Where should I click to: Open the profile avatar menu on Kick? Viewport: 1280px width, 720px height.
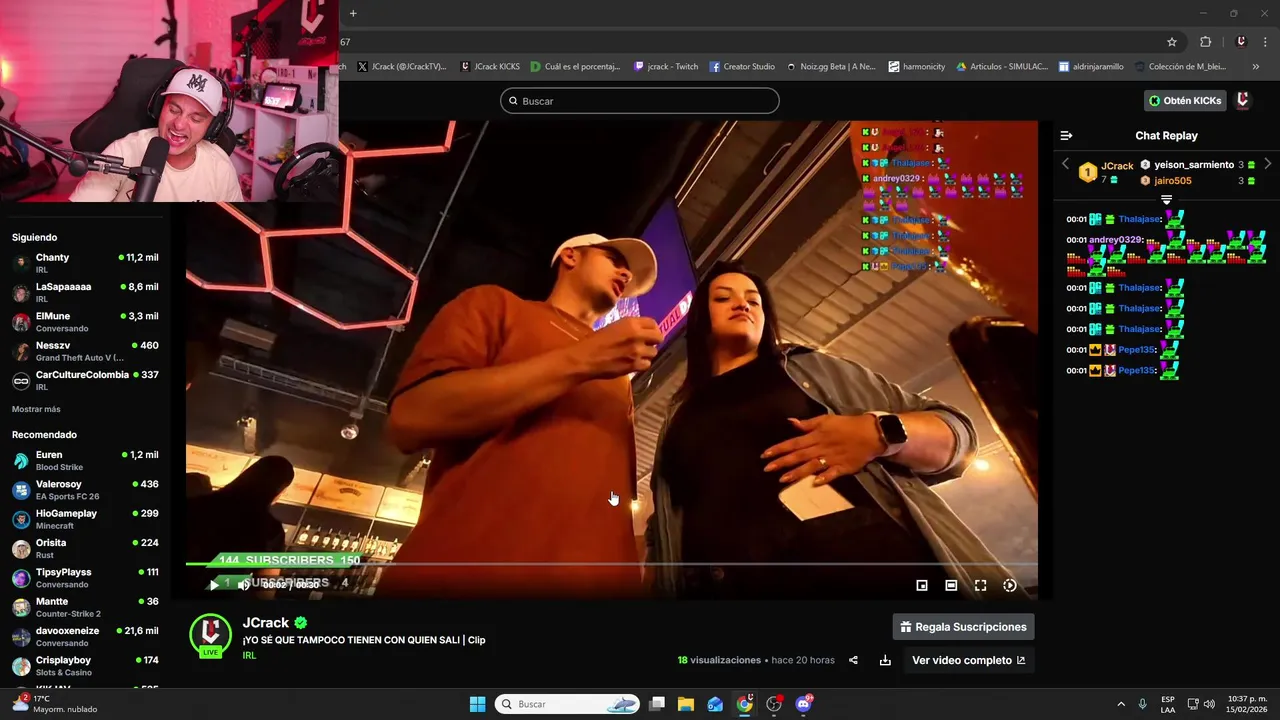click(x=1243, y=100)
